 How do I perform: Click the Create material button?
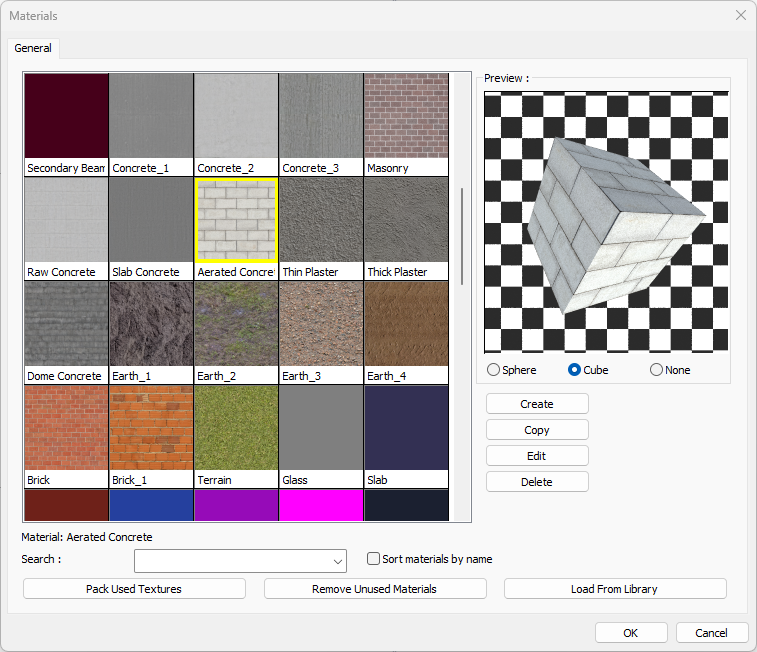pyautogui.click(x=537, y=404)
